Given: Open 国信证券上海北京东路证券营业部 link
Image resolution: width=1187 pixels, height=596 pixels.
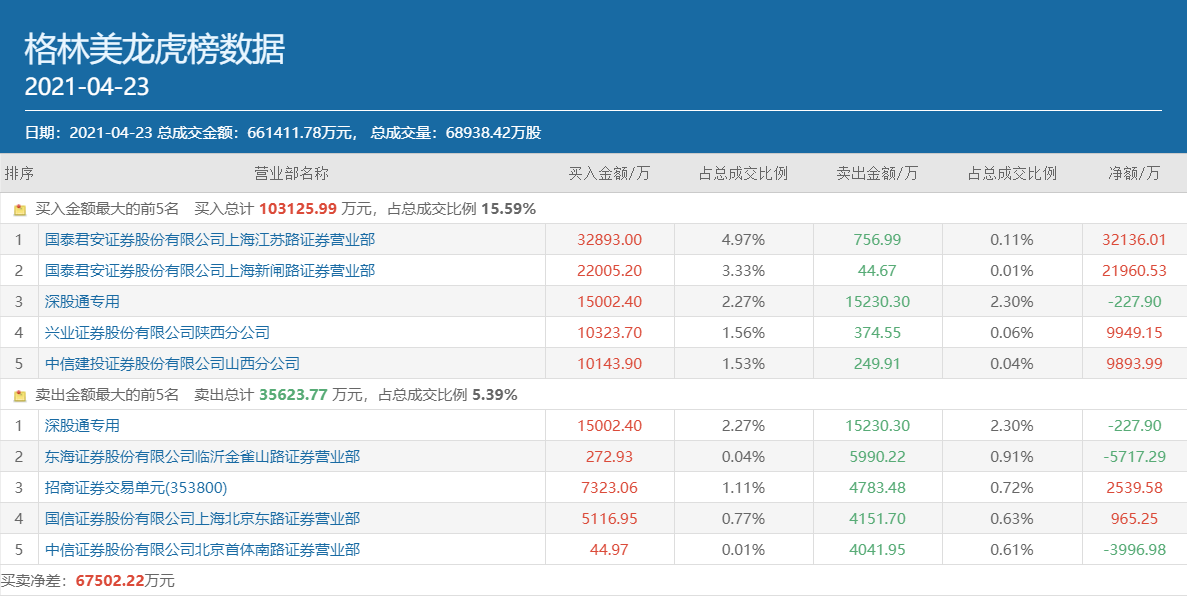Looking at the screenshot, I should [202, 519].
